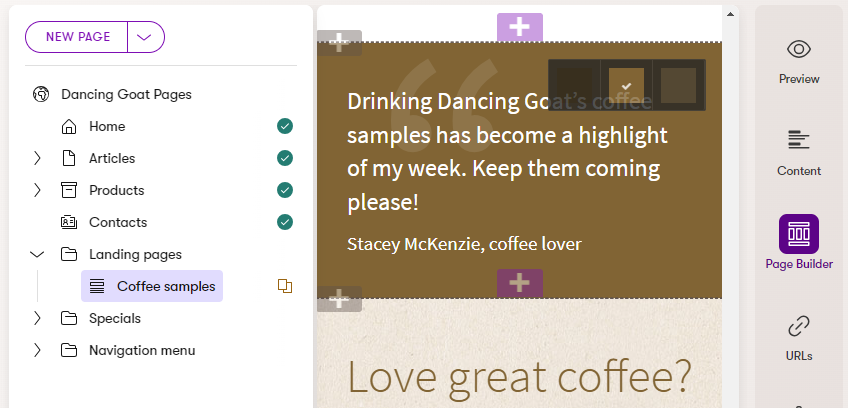
Task: Click the dark purple add widget button below the quote
Action: pyautogui.click(x=519, y=283)
